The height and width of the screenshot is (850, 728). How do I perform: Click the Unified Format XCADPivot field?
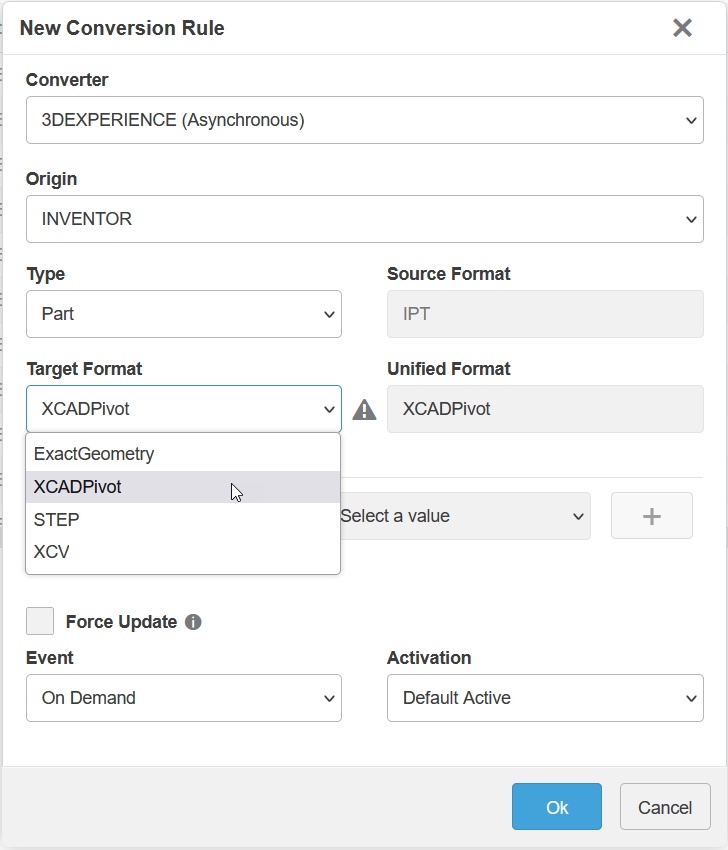[545, 409]
